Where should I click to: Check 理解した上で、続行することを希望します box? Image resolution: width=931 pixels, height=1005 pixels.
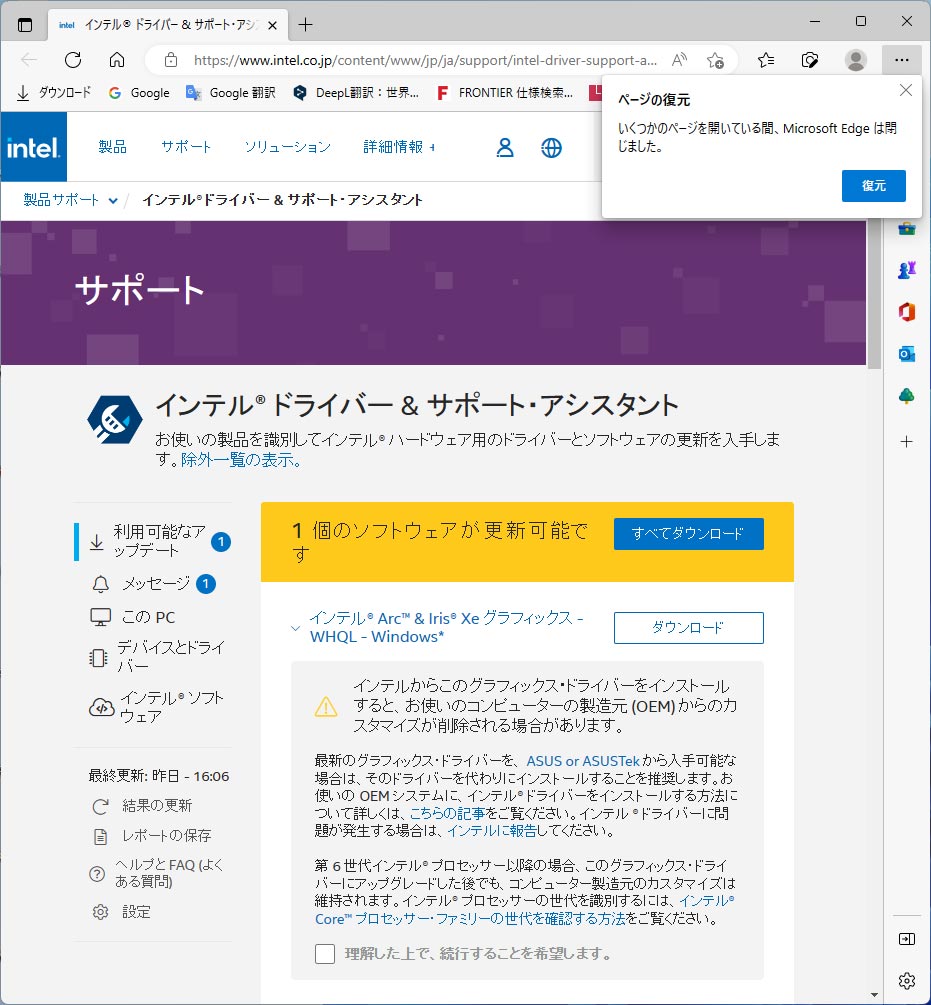pyautogui.click(x=325, y=954)
